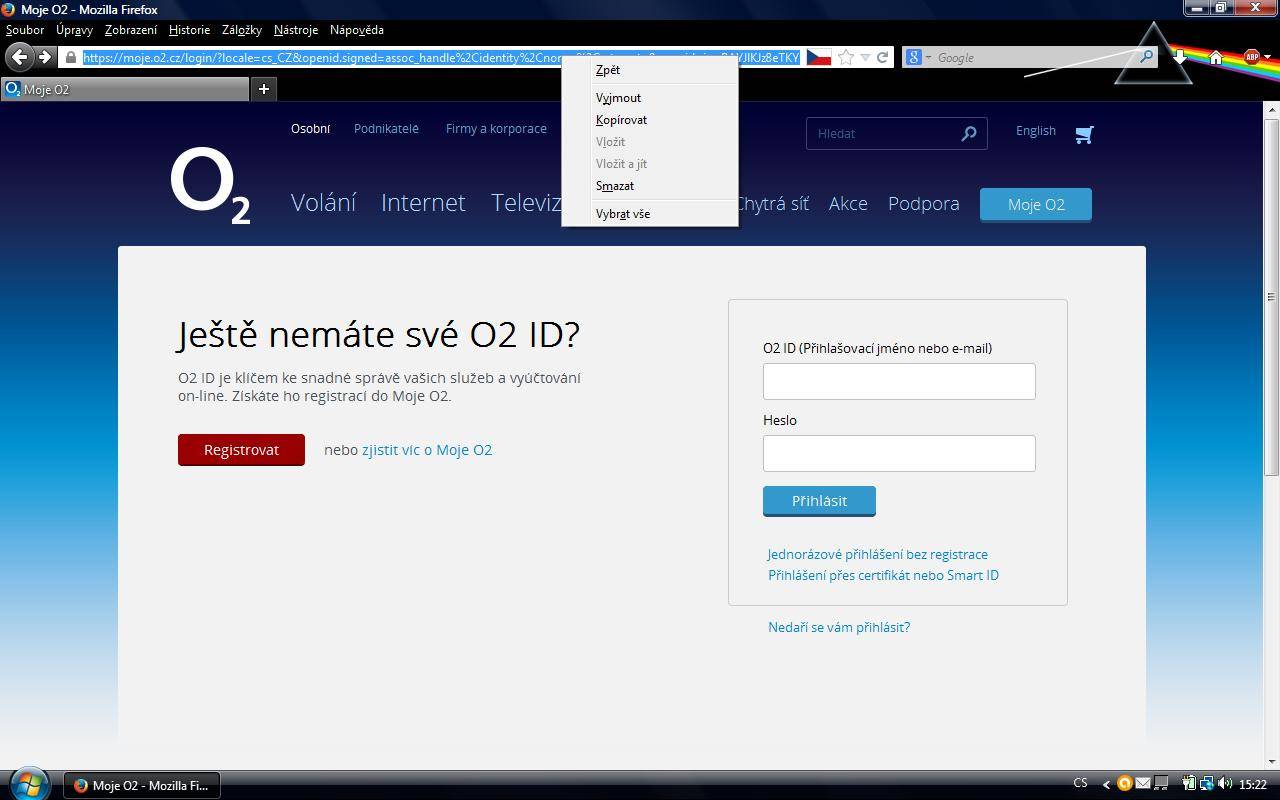Image resolution: width=1280 pixels, height=800 pixels.
Task: Open the Akce navigation item
Action: (x=848, y=203)
